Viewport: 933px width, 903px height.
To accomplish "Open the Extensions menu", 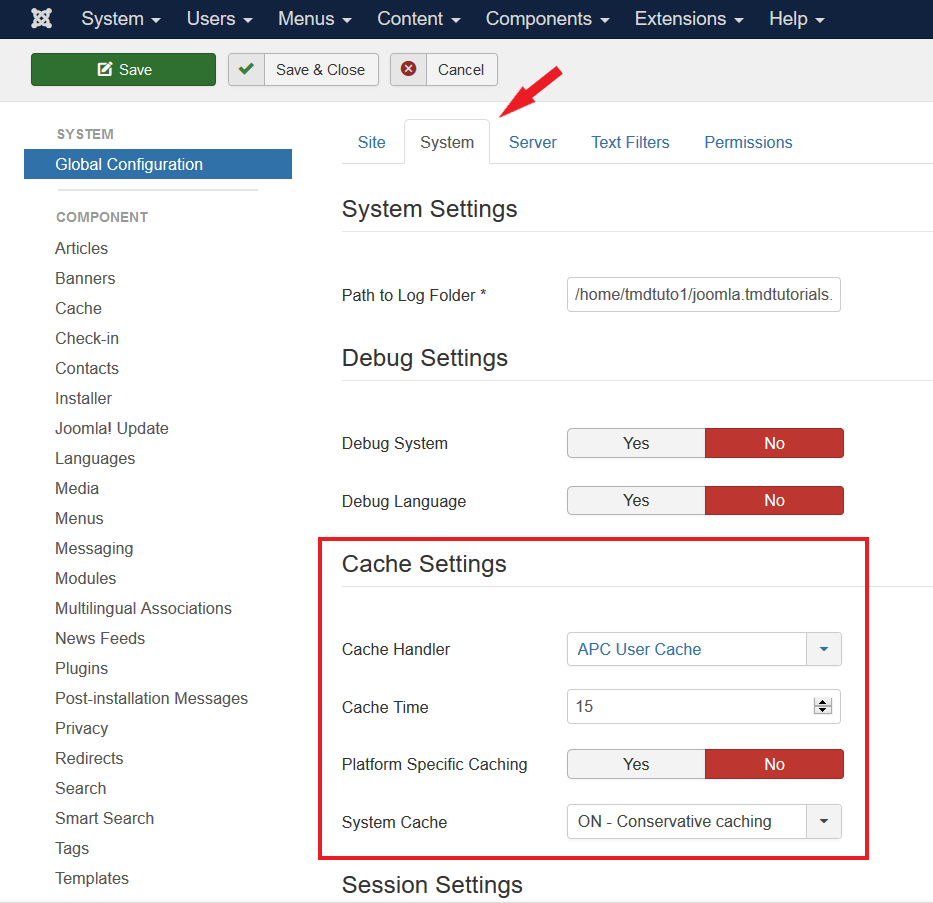I will (689, 19).
